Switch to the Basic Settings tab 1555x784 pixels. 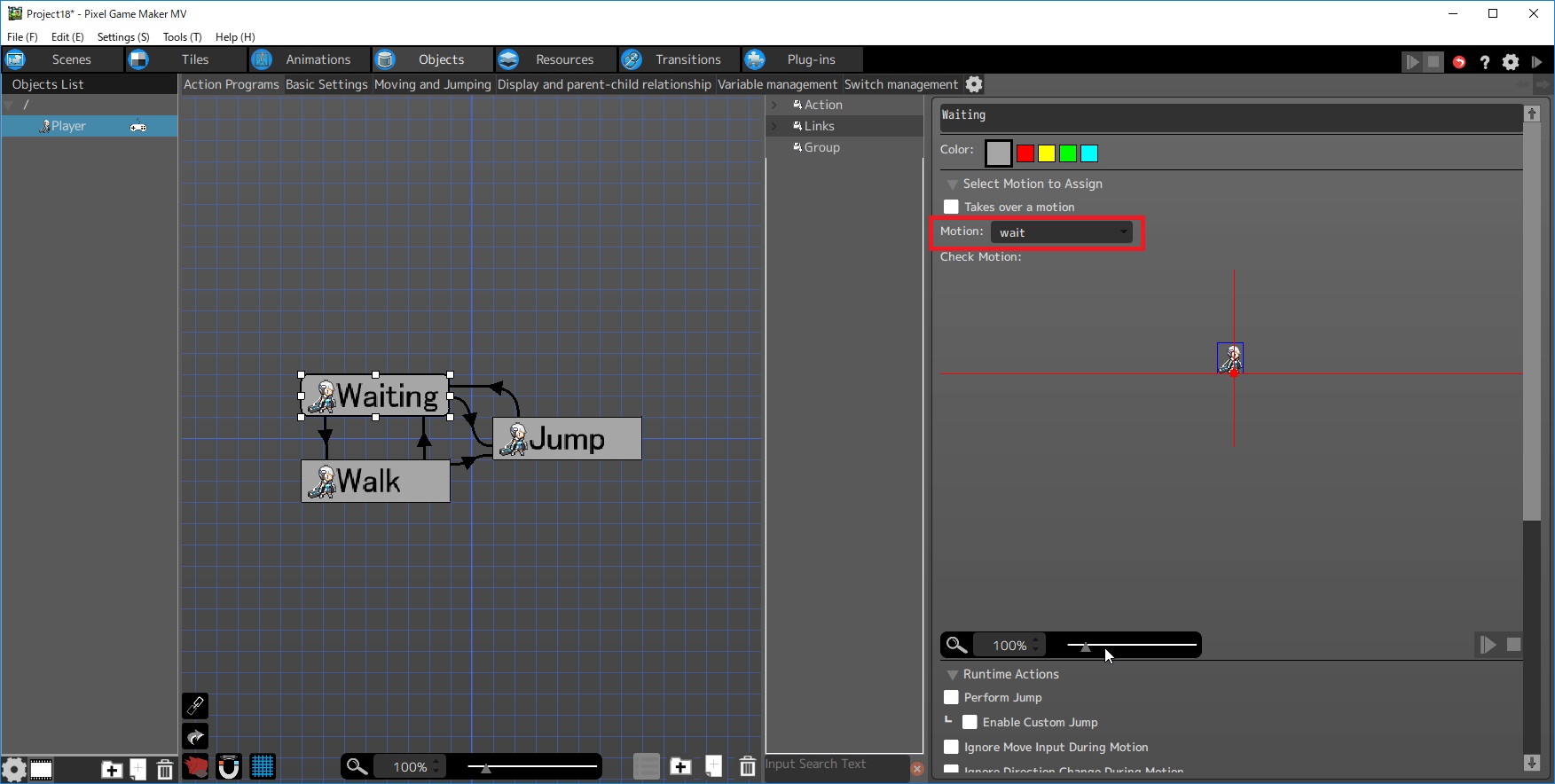tap(326, 84)
